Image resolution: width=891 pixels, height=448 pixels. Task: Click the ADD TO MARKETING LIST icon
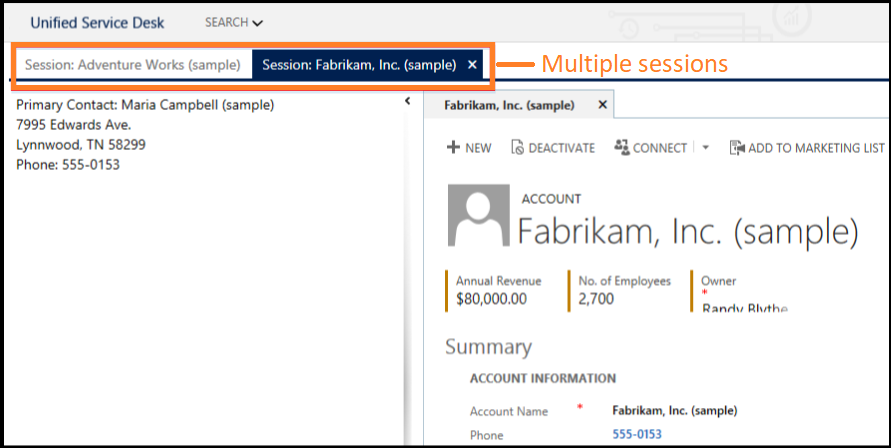pos(737,148)
